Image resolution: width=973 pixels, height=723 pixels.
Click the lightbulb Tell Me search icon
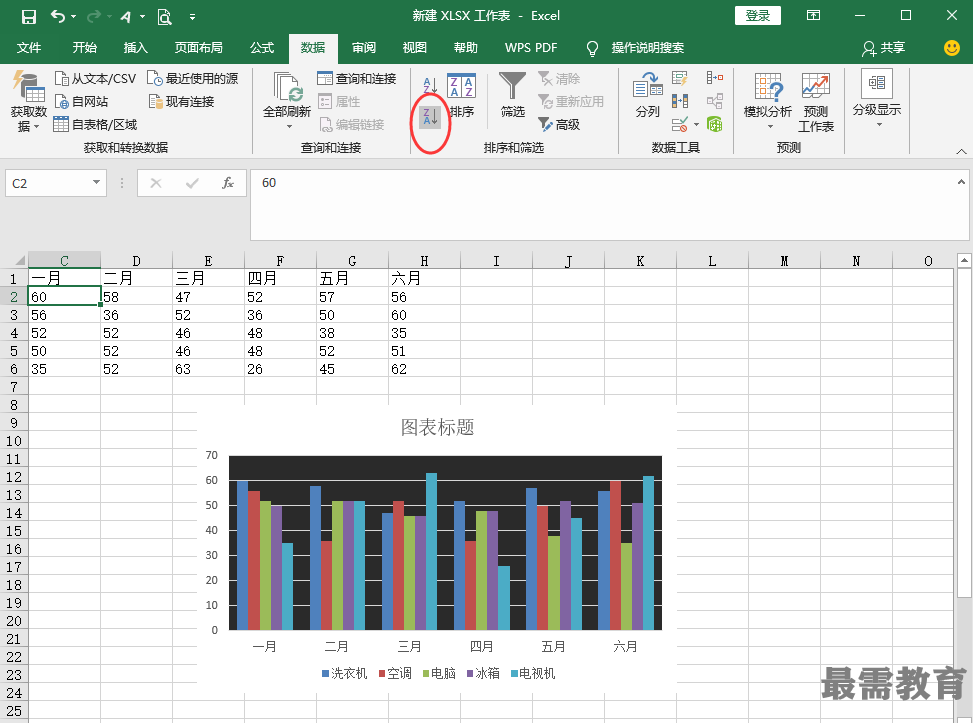tap(593, 48)
